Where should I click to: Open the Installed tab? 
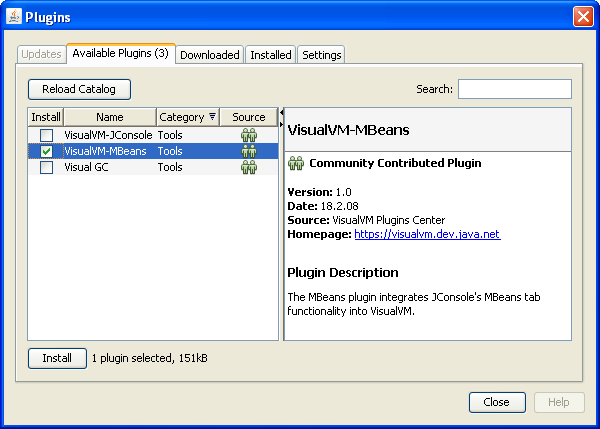click(271, 55)
